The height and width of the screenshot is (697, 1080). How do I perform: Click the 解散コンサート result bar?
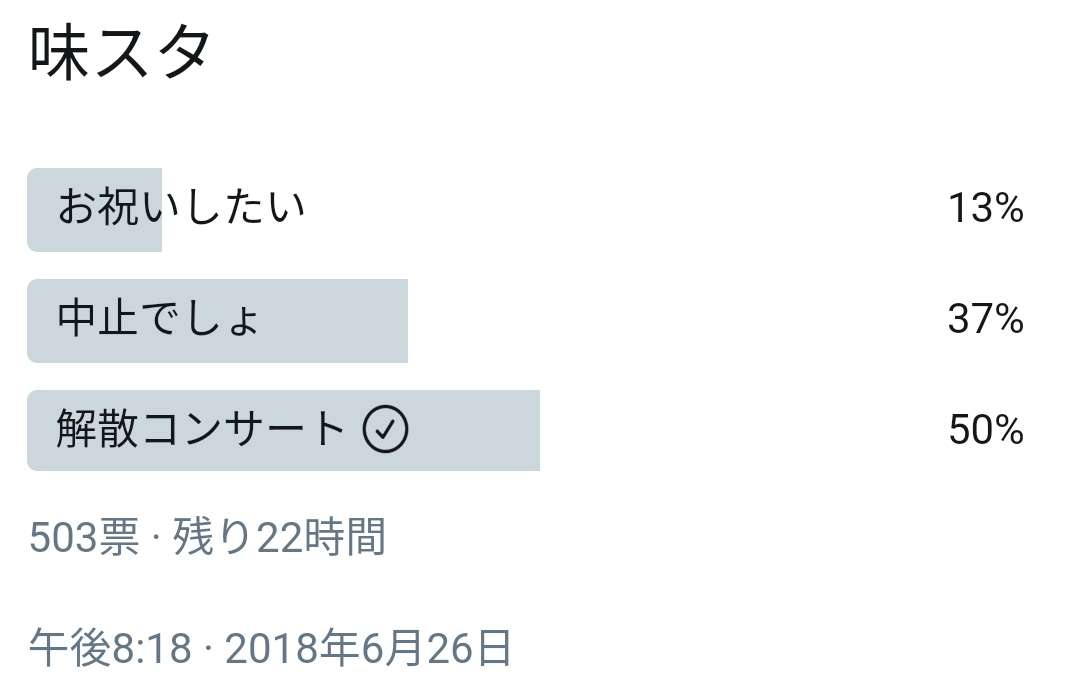tap(284, 430)
